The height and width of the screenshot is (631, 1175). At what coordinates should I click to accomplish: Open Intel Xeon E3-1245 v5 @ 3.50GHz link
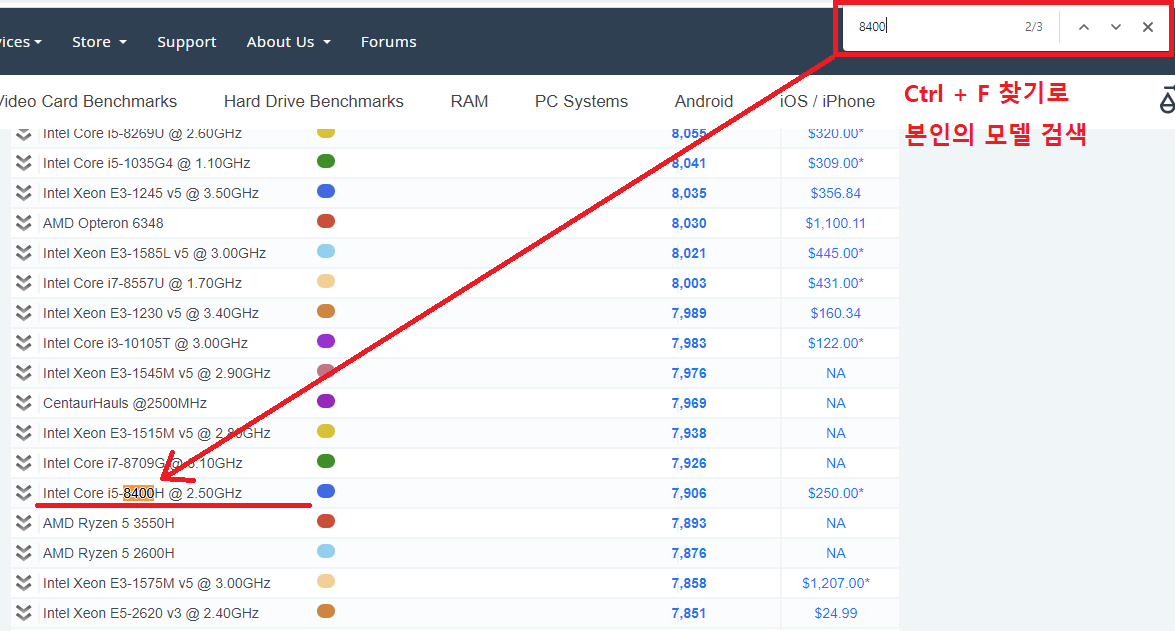tap(151, 193)
